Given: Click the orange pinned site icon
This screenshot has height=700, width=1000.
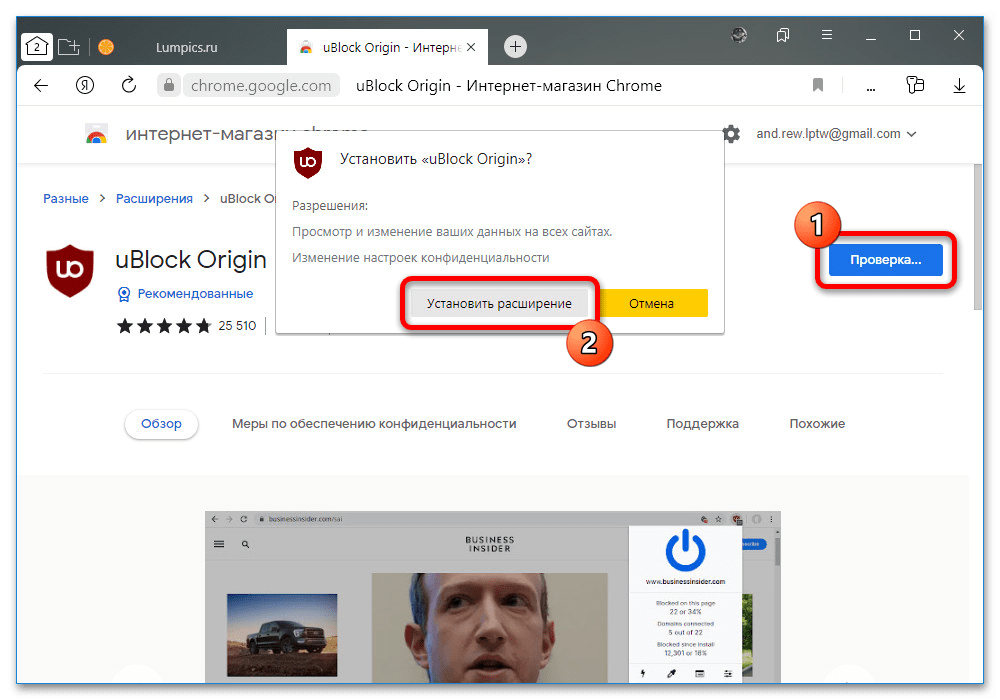Looking at the screenshot, I should 106,47.
